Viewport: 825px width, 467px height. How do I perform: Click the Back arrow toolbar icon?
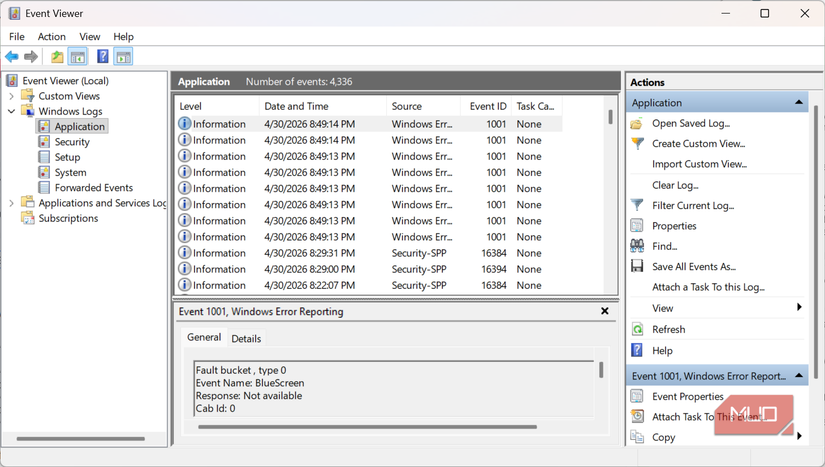coord(12,56)
